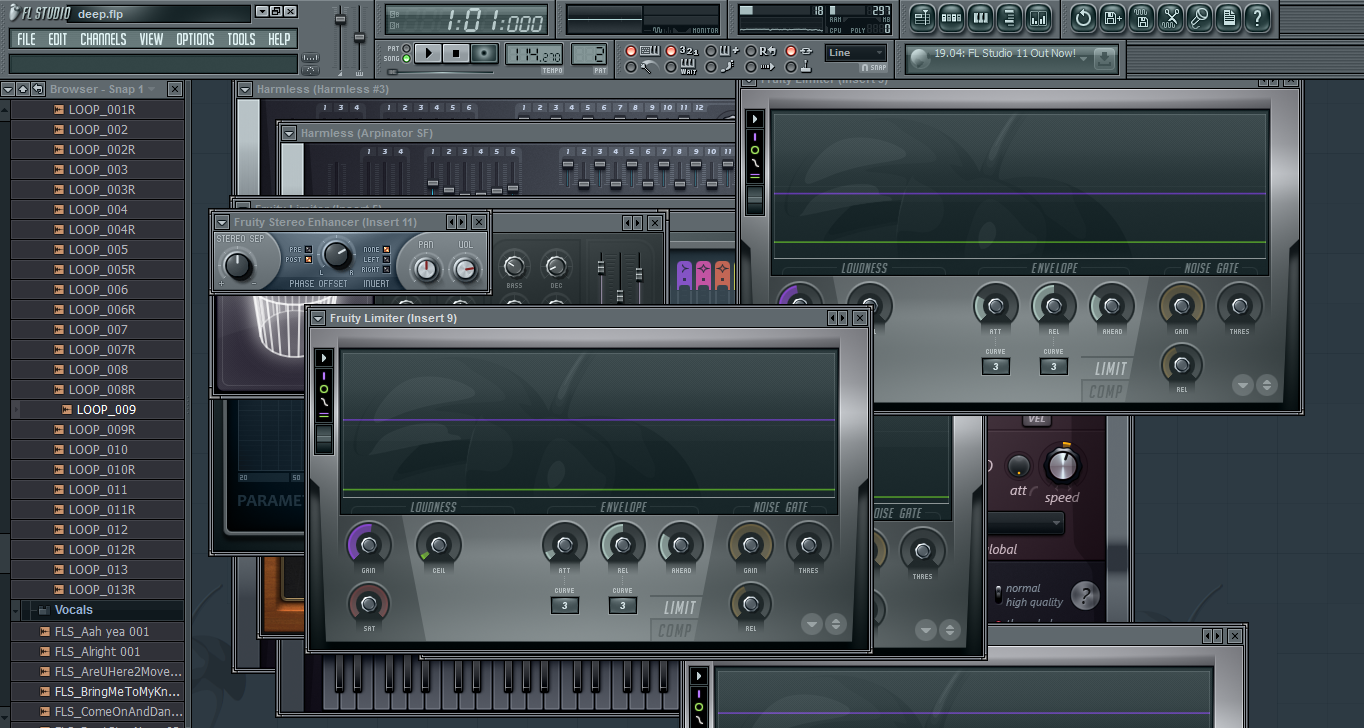Open the Step Sequencer view icon
This screenshot has width=1364, height=728.
point(952,17)
